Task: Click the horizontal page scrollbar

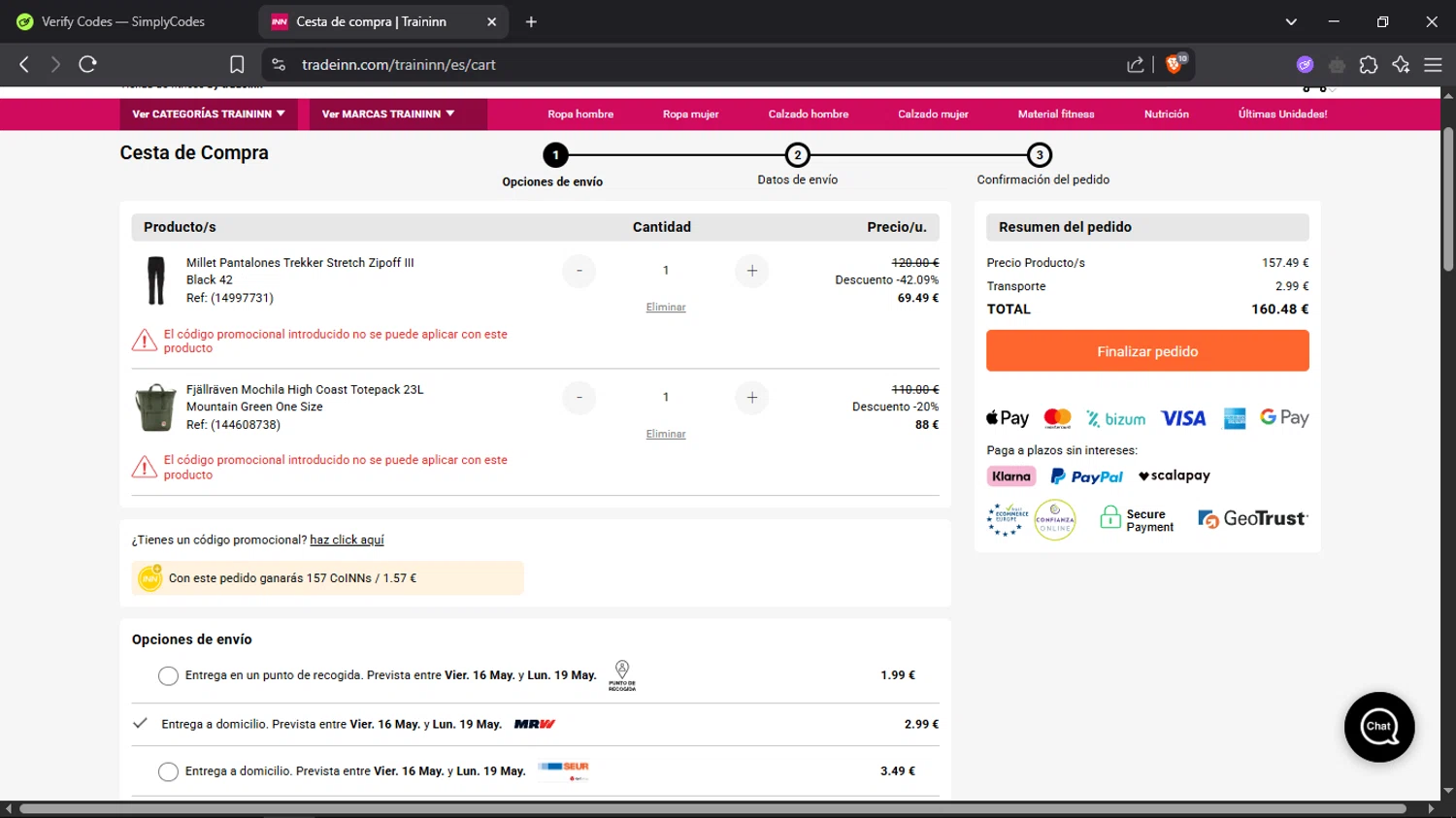Action: 713,808
